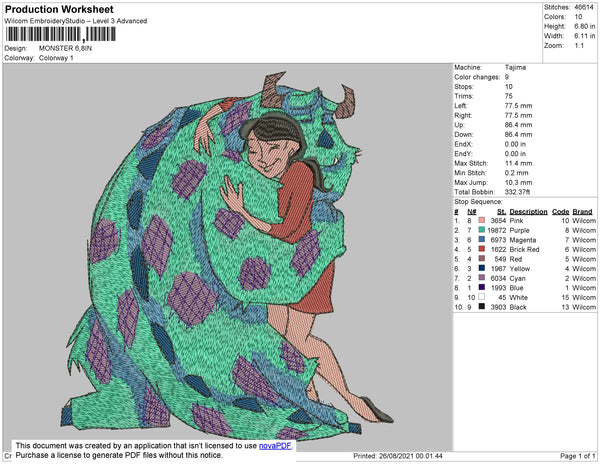The height and width of the screenshot is (464, 600).
Task: Click the Width value 6.11 in
Action: click(x=584, y=36)
